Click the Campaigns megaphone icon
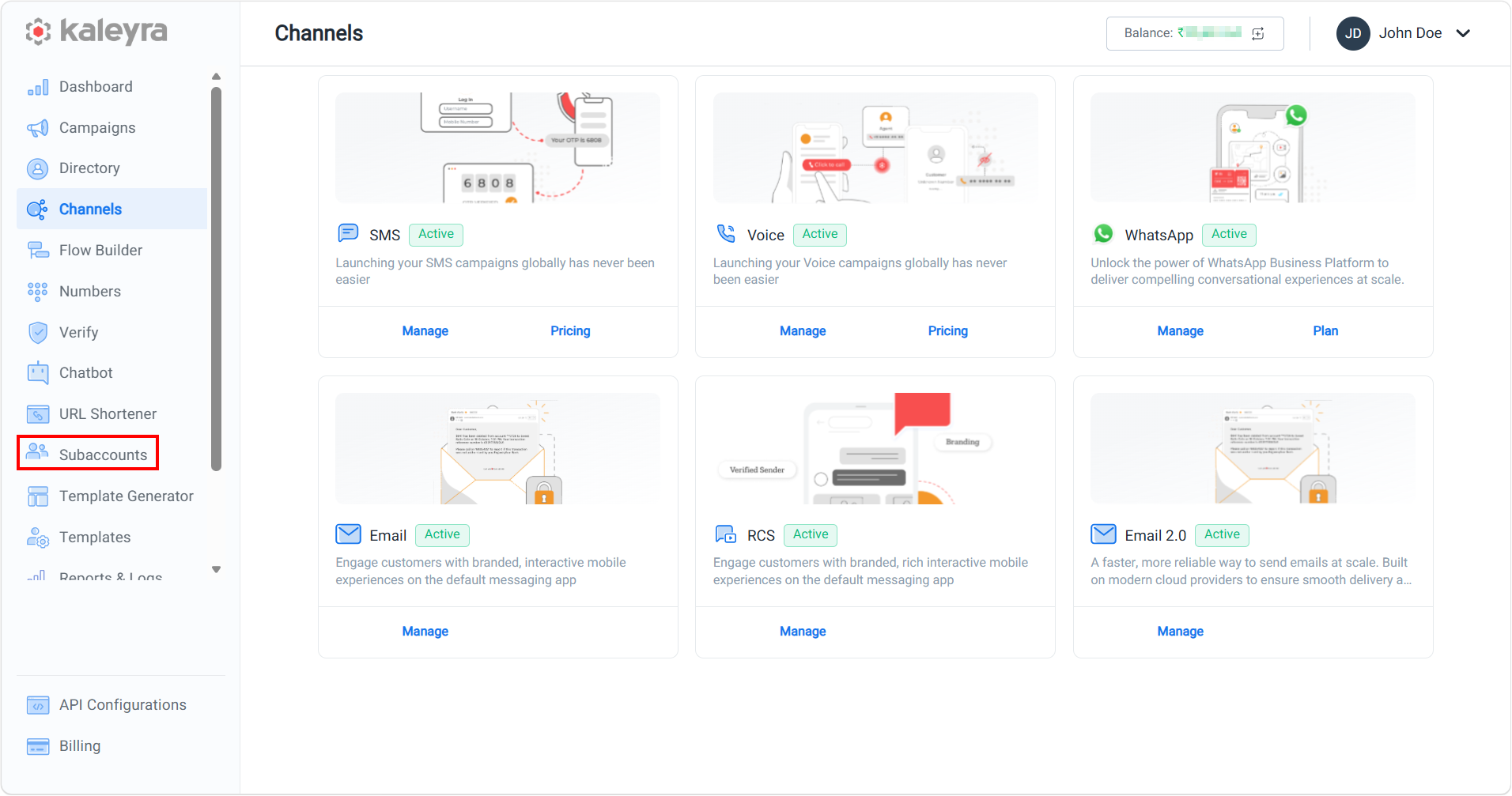The width and height of the screenshot is (1512, 796). pos(38,128)
